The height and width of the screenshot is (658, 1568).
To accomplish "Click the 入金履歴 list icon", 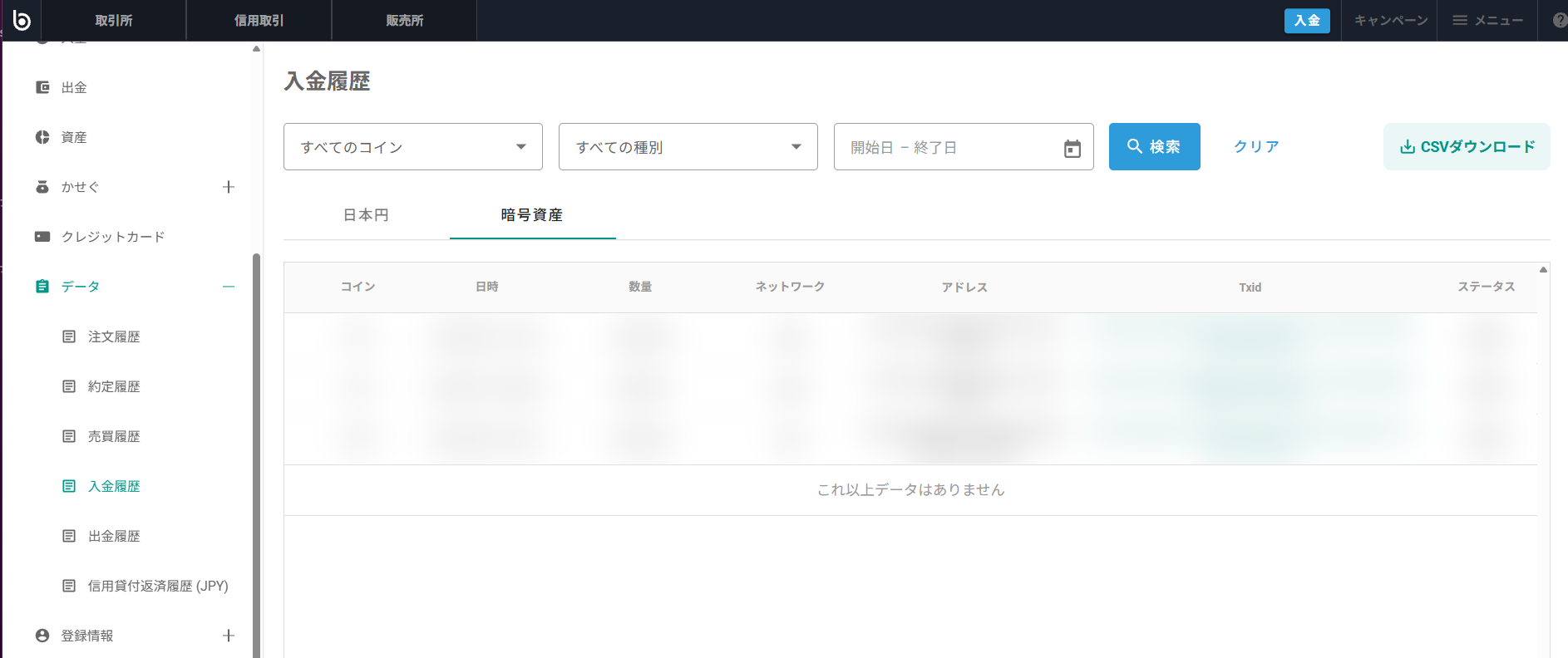I will (x=69, y=486).
